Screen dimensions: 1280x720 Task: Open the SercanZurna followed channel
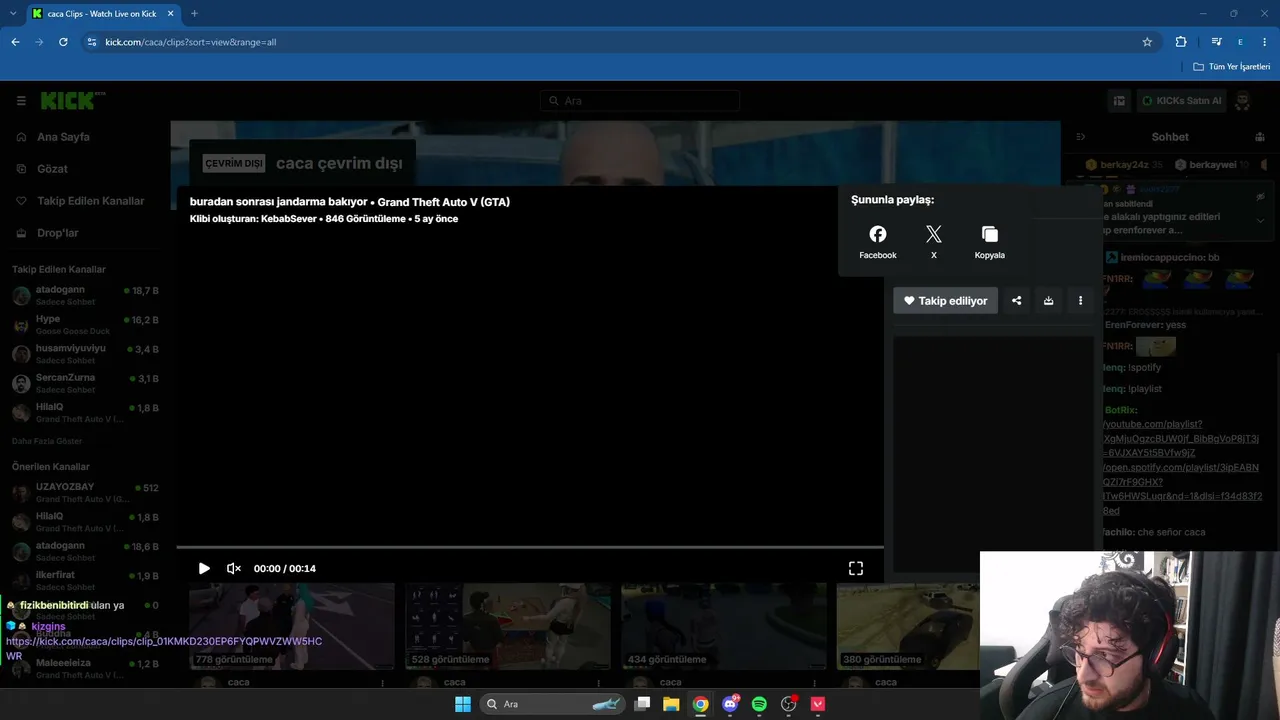pos(85,383)
